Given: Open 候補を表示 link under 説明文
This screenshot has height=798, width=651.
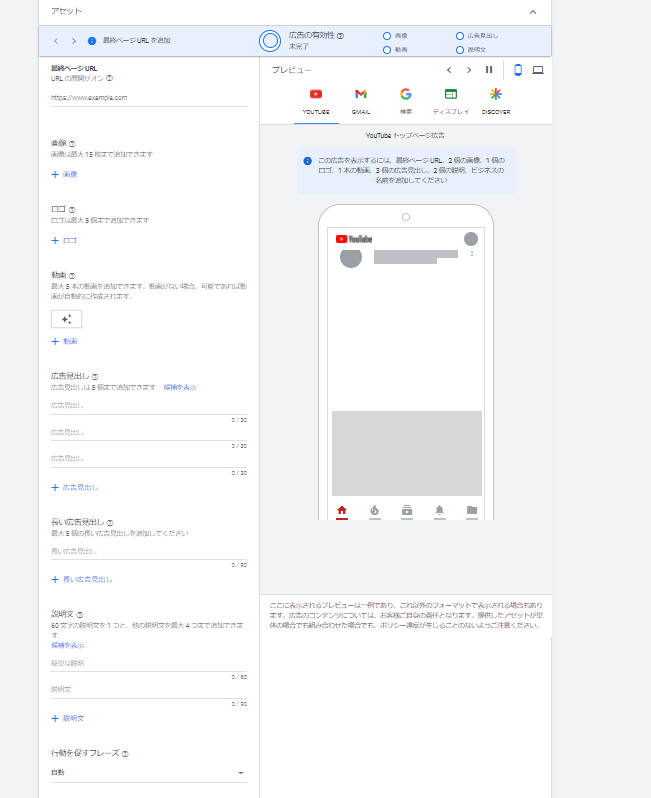Looking at the screenshot, I should click(x=67, y=645).
